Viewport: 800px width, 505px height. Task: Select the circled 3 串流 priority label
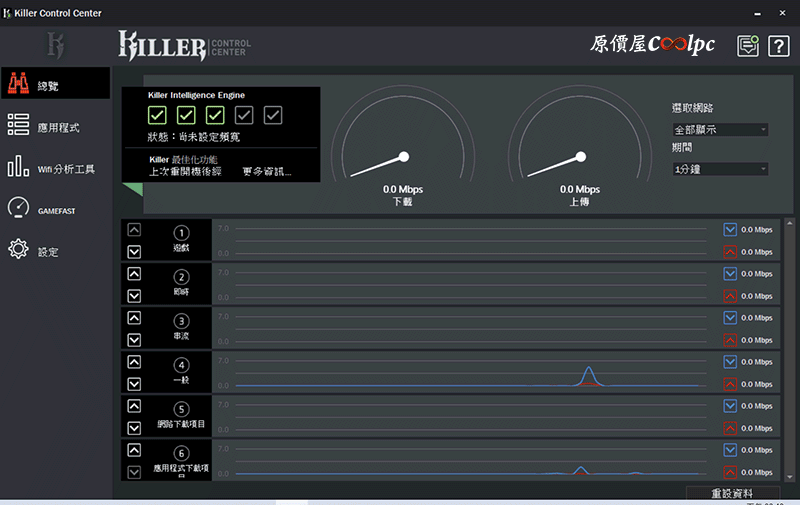pos(181,327)
